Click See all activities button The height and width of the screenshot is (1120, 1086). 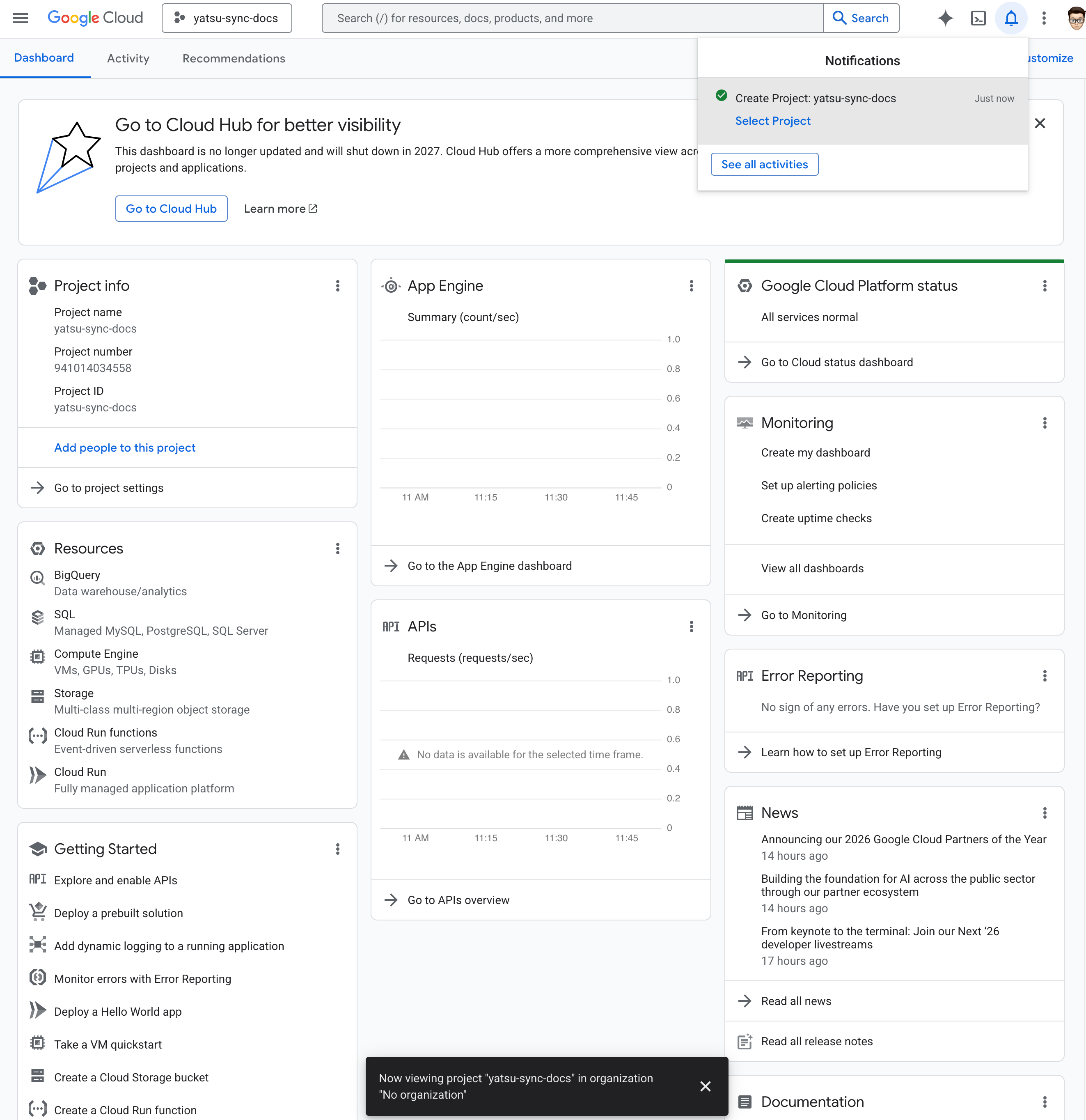(x=764, y=165)
